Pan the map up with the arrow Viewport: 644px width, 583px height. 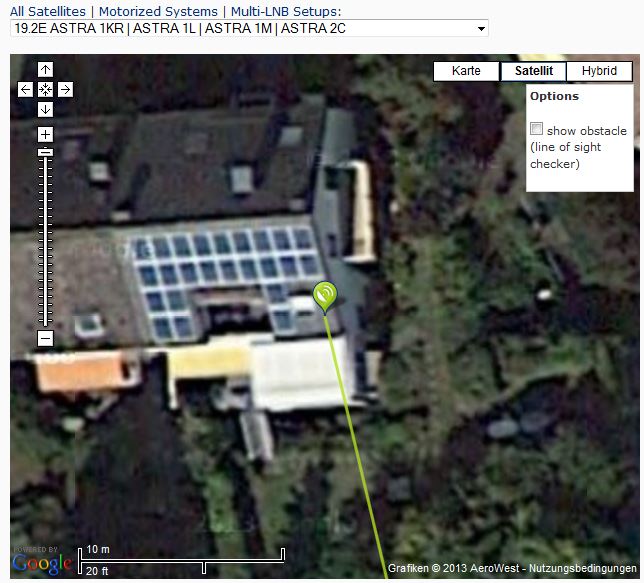pos(45,69)
